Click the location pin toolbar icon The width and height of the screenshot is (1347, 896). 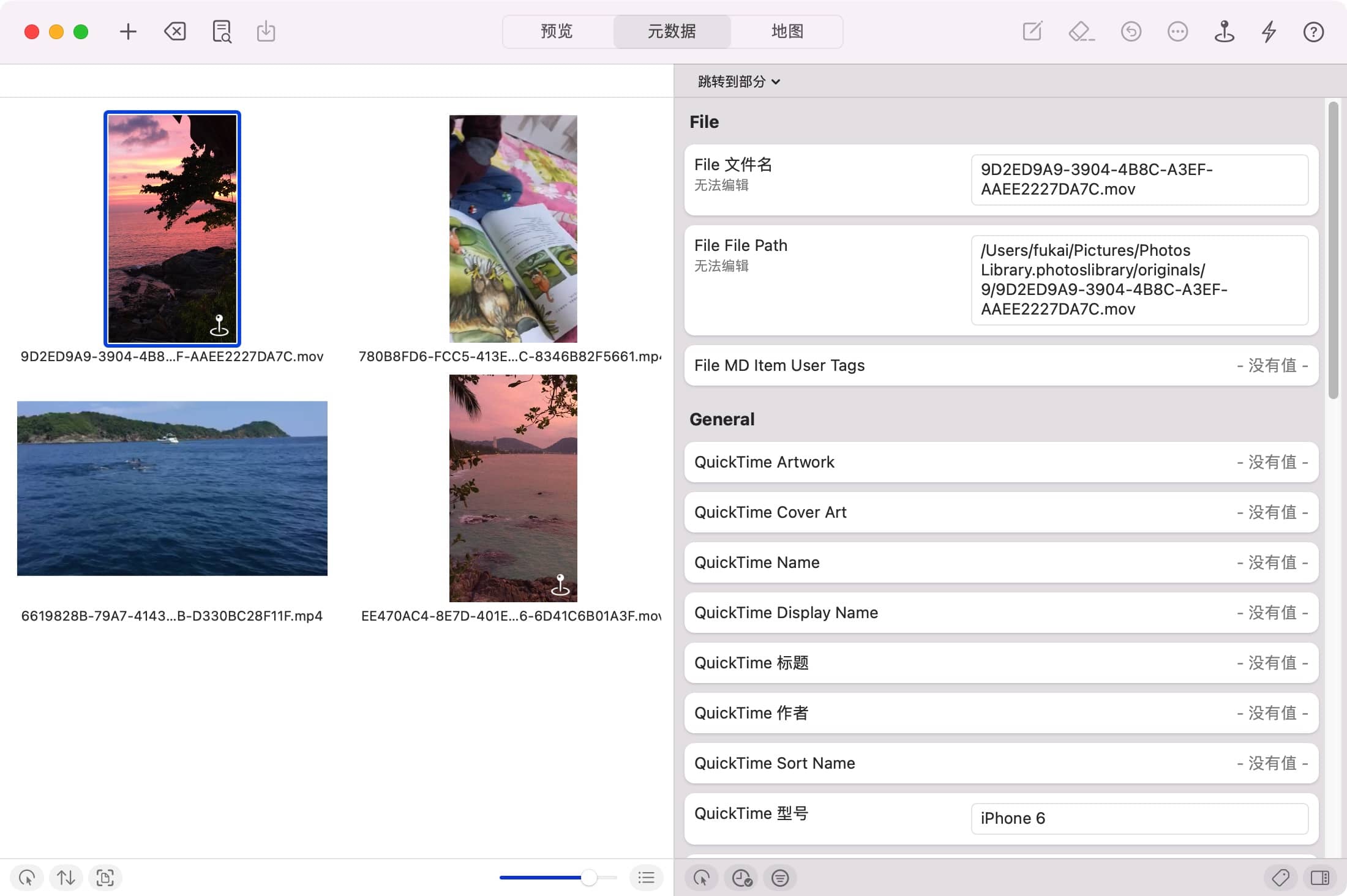click(x=1224, y=31)
